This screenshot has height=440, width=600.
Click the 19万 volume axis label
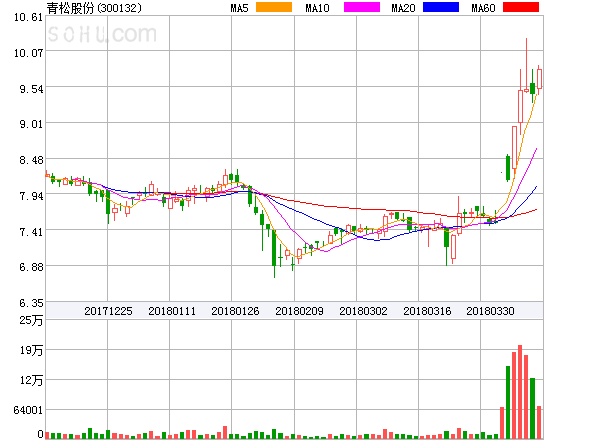click(x=31, y=350)
